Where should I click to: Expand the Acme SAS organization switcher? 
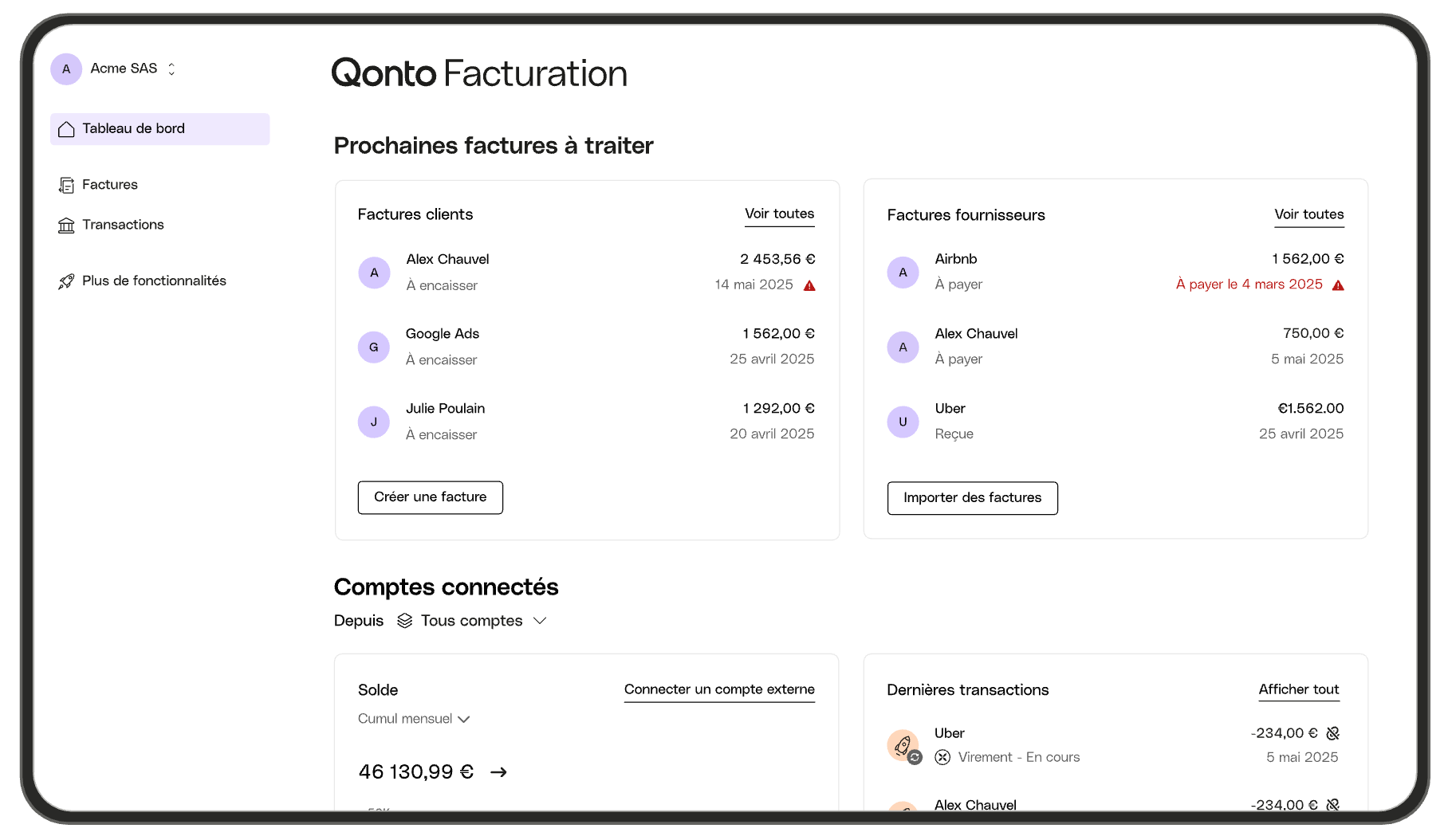[171, 69]
